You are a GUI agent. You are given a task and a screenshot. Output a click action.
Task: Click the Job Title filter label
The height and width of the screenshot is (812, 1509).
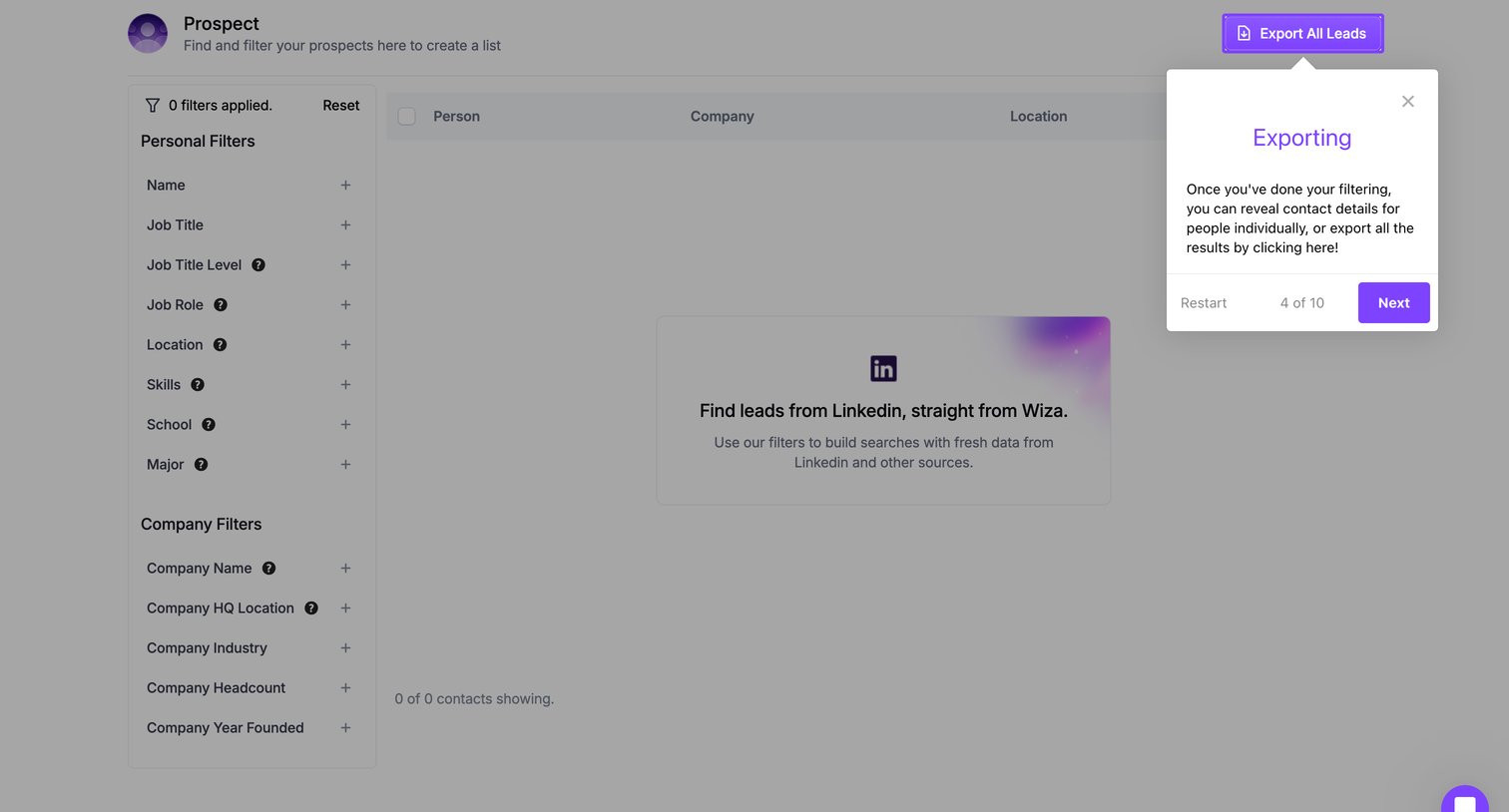click(175, 225)
